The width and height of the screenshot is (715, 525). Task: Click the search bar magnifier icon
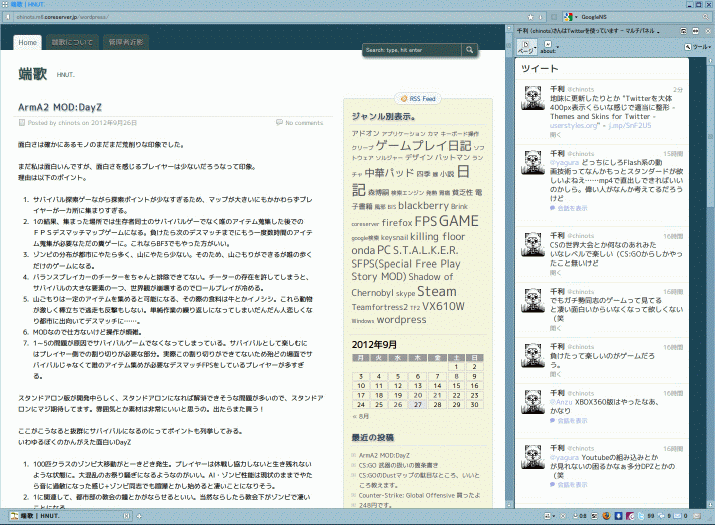pyautogui.click(x=706, y=17)
